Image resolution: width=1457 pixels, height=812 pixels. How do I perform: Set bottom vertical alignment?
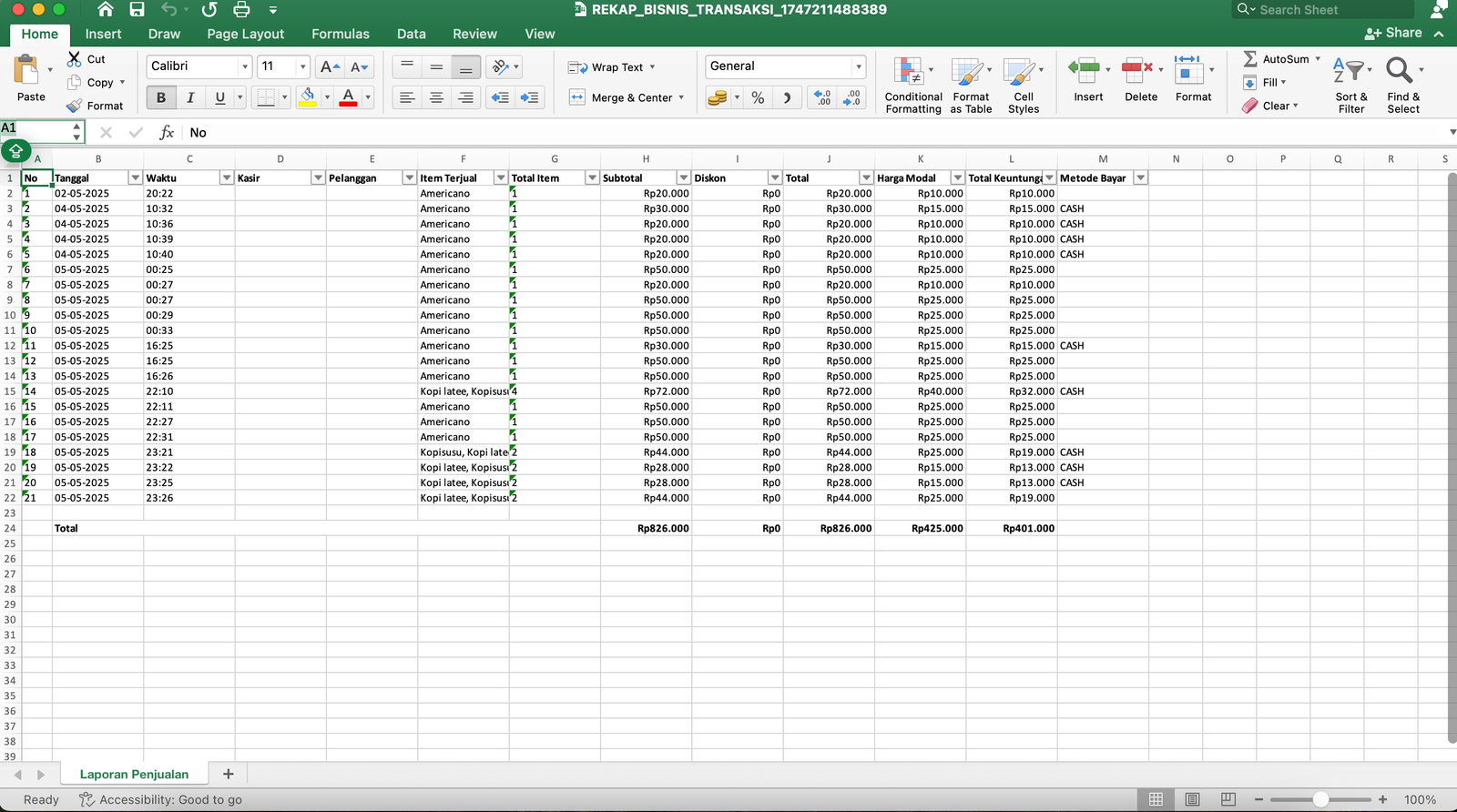click(x=465, y=66)
